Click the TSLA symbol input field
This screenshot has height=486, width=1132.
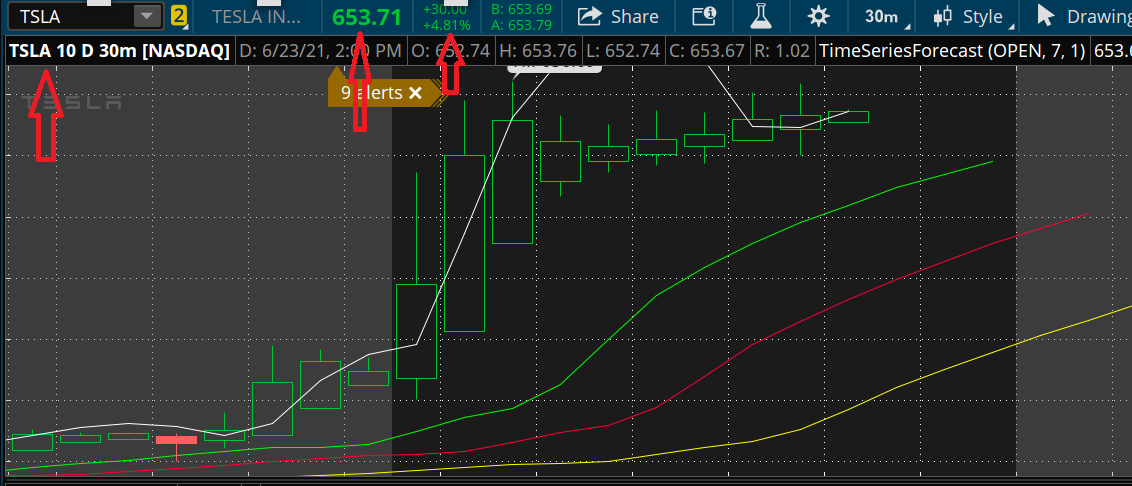pyautogui.click(x=70, y=16)
